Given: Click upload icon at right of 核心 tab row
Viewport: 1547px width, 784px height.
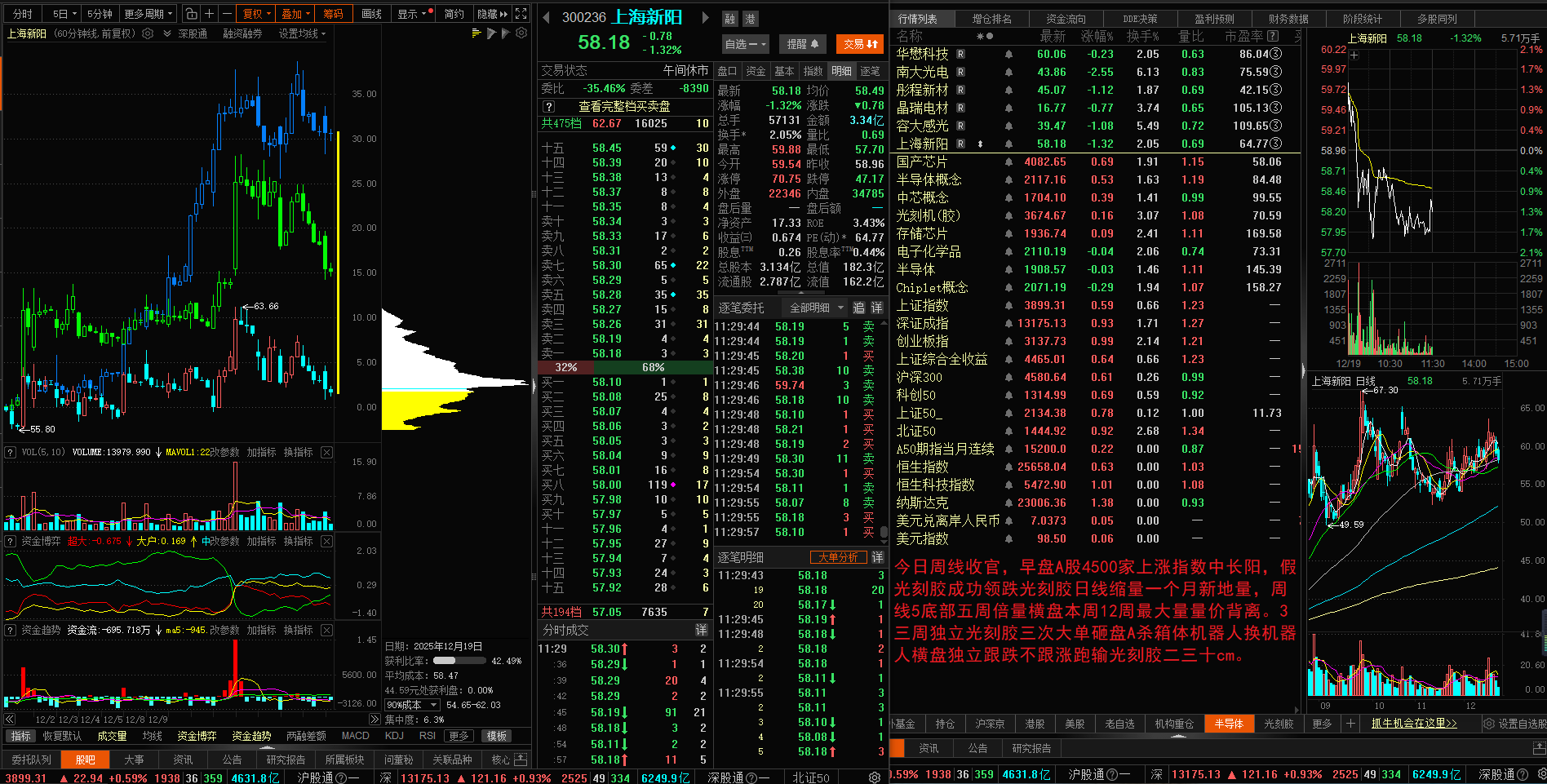Looking at the screenshot, I should point(521,760).
